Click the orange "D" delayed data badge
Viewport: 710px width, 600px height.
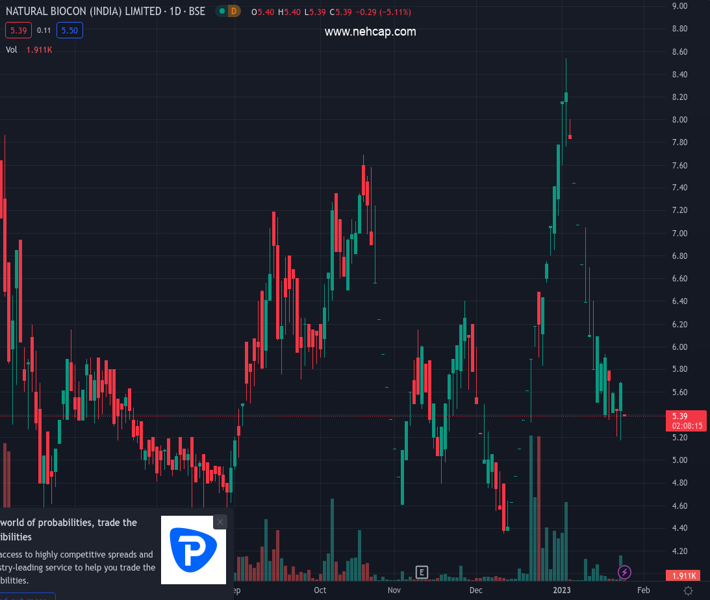pos(234,11)
